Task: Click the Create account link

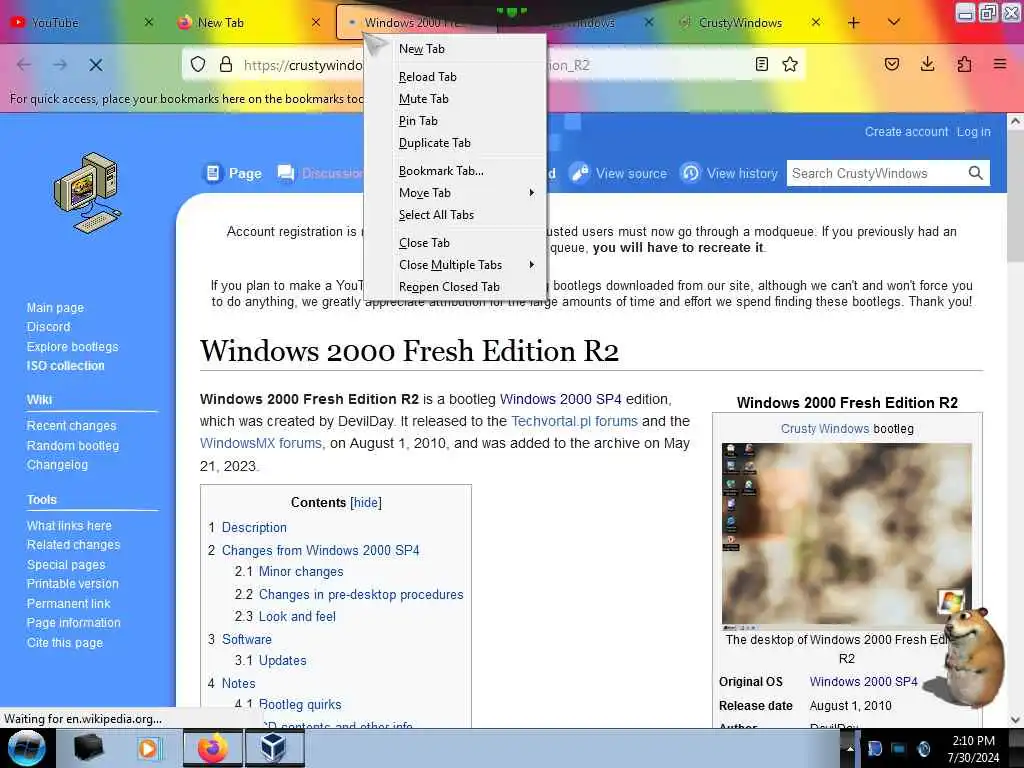Action: [x=906, y=131]
